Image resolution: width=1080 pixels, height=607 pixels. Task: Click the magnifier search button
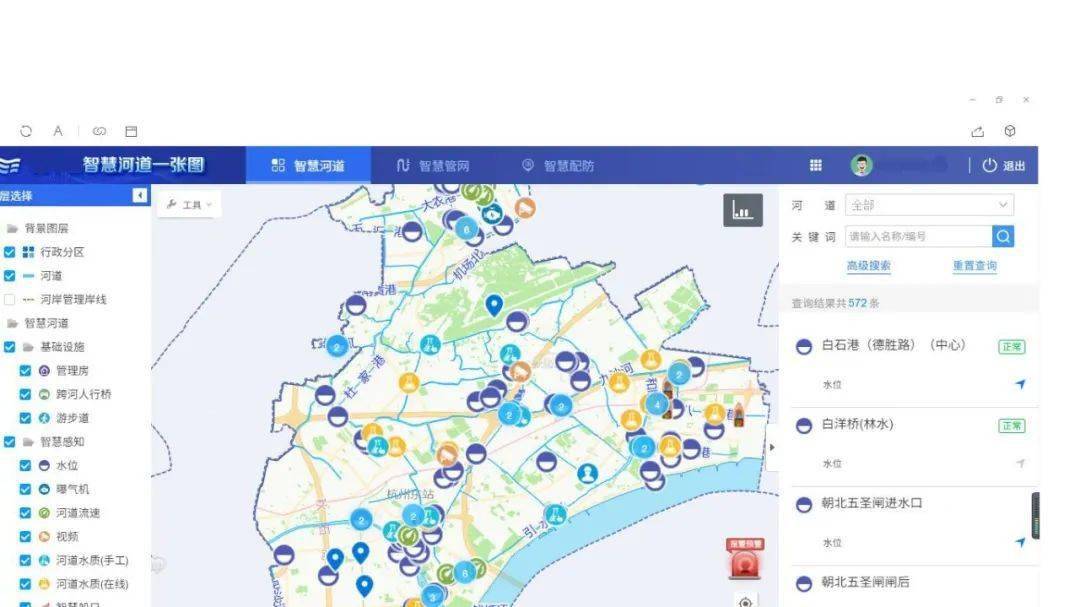coord(1003,236)
